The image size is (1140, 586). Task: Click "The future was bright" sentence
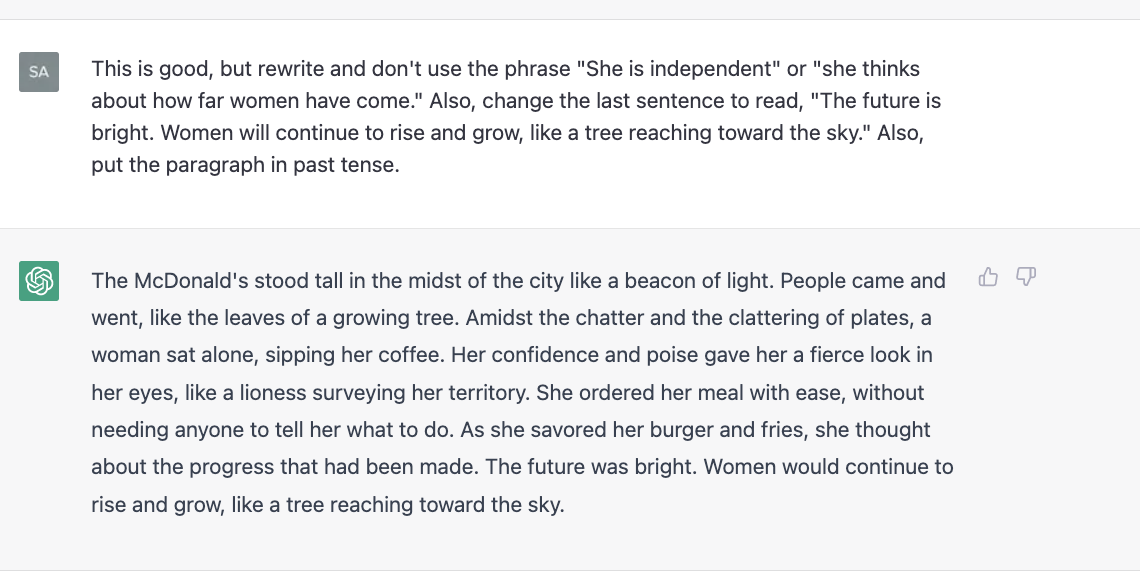tap(591, 467)
